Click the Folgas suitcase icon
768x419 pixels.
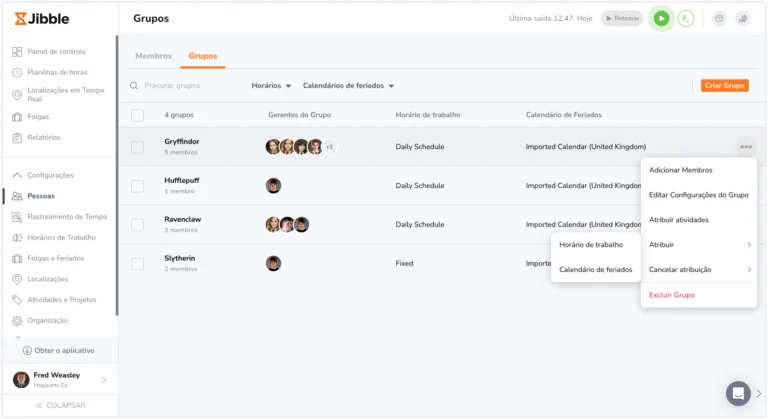click(x=17, y=117)
